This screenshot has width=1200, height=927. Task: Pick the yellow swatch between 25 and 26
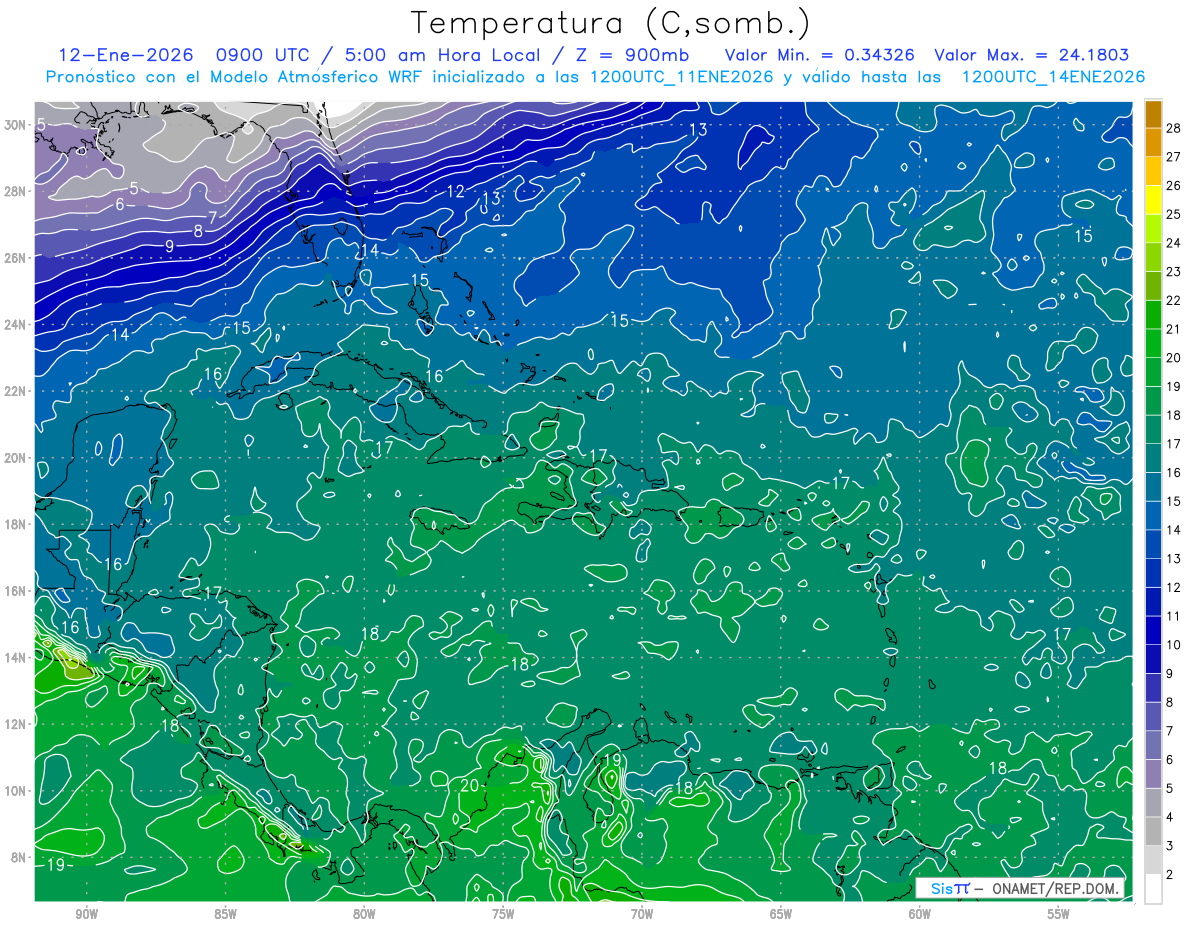[x=1153, y=199]
